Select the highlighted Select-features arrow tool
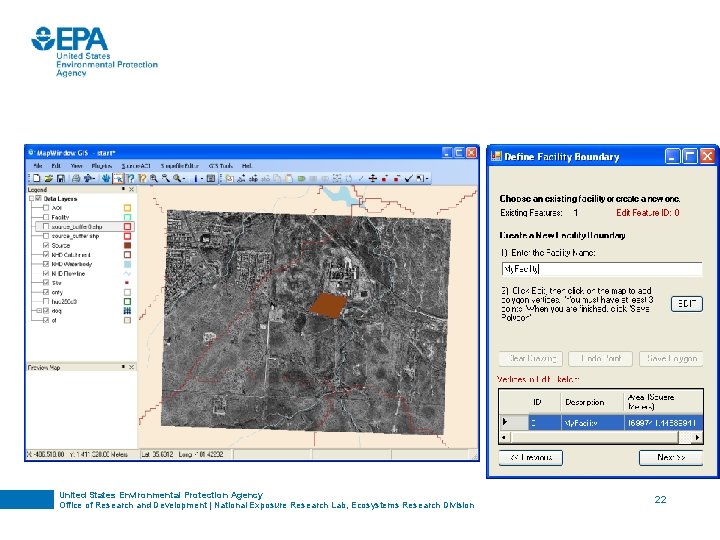This screenshot has height=540, width=720. 118,178
